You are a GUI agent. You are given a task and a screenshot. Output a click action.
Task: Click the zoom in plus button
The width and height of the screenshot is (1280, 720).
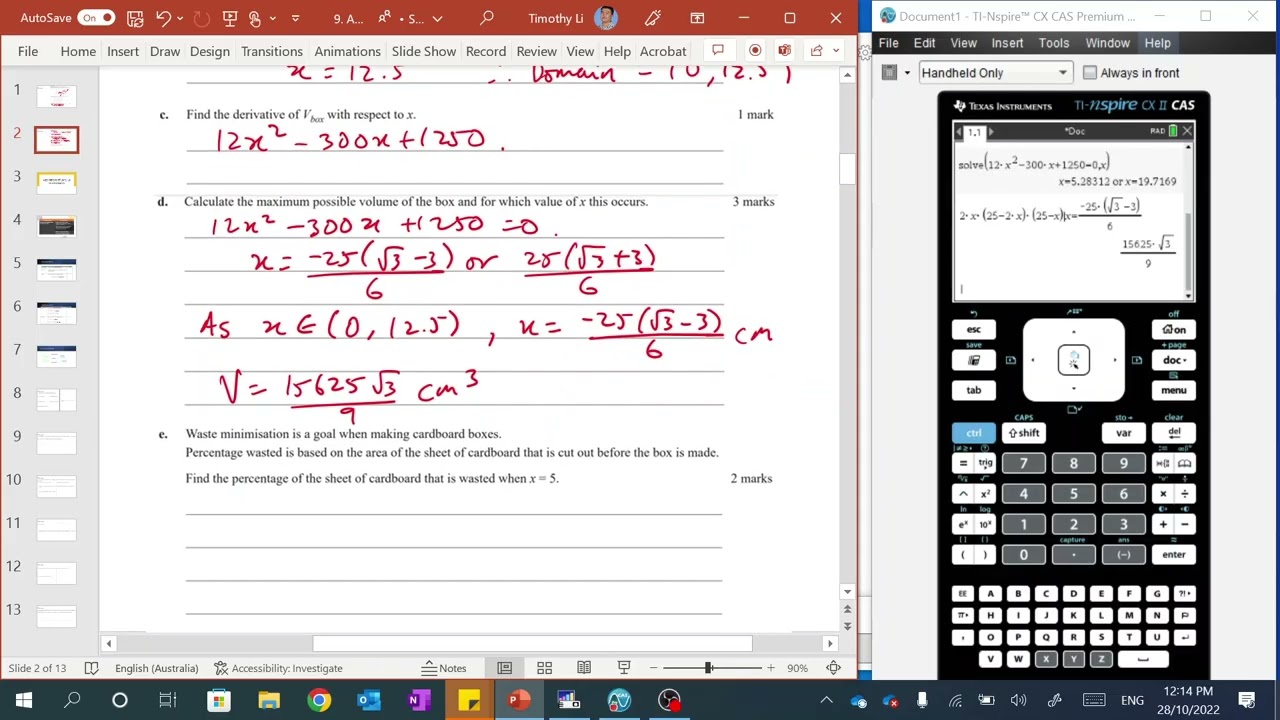[770, 668]
